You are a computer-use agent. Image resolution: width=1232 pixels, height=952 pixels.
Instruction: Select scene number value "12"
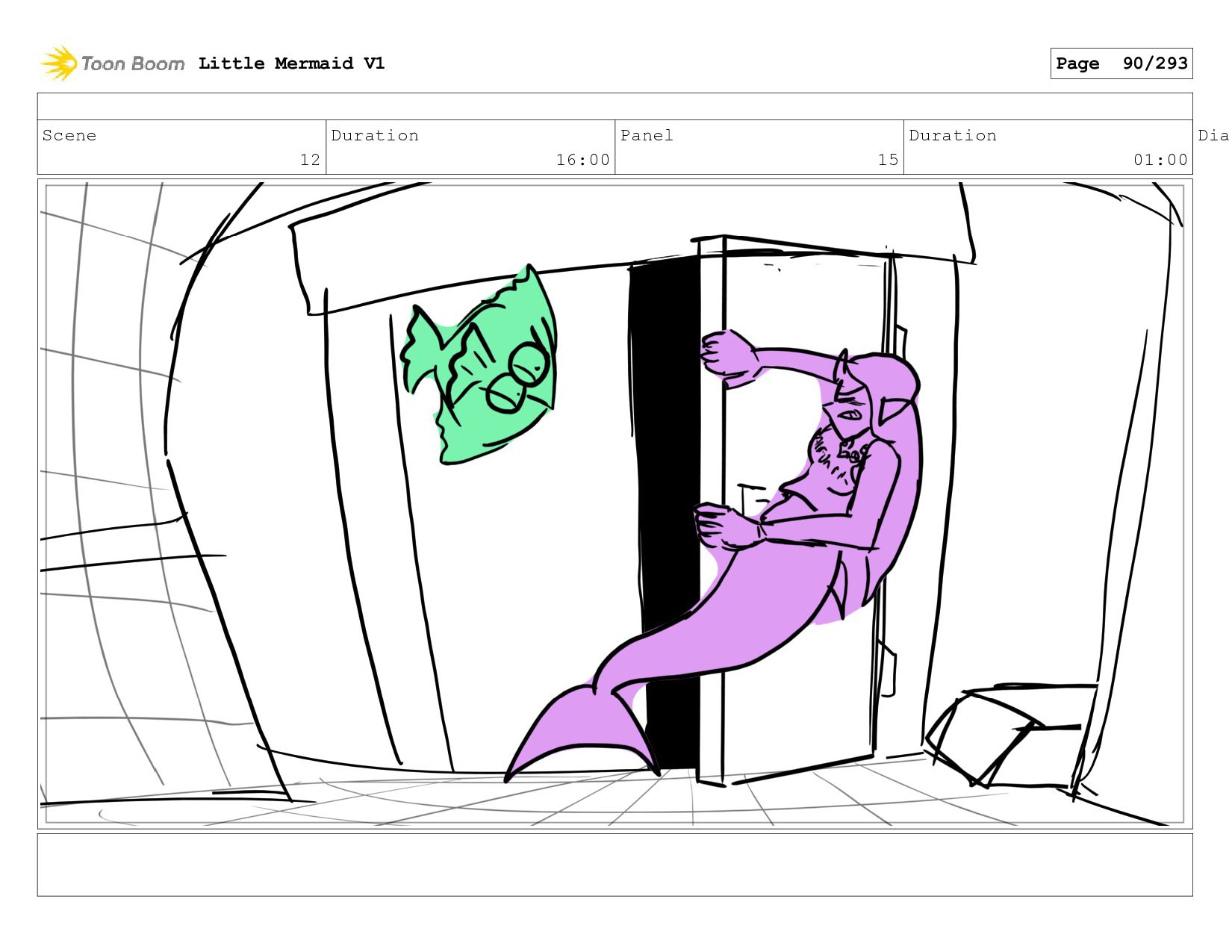point(310,160)
